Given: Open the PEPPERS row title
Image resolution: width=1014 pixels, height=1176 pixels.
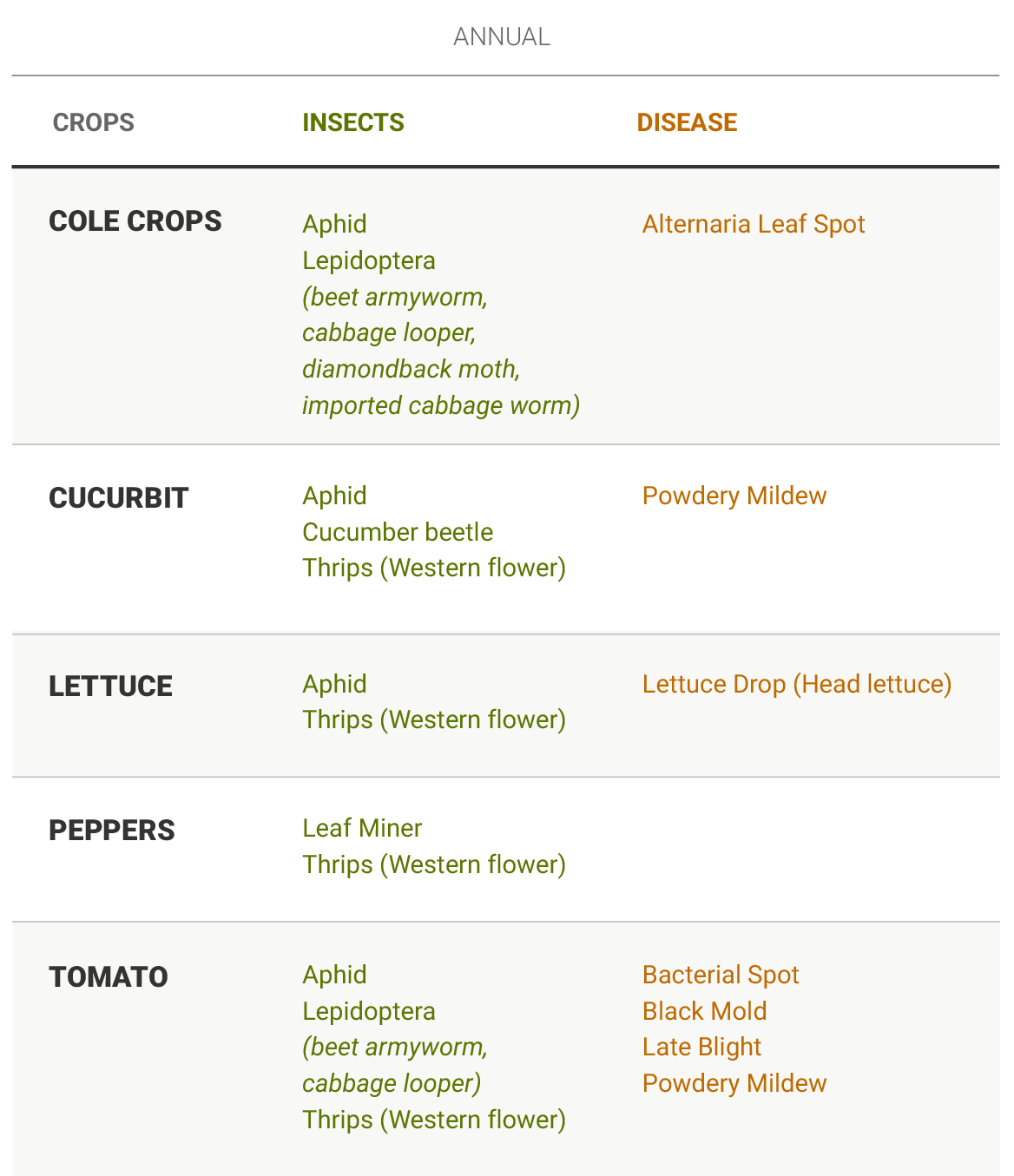Looking at the screenshot, I should [x=112, y=831].
